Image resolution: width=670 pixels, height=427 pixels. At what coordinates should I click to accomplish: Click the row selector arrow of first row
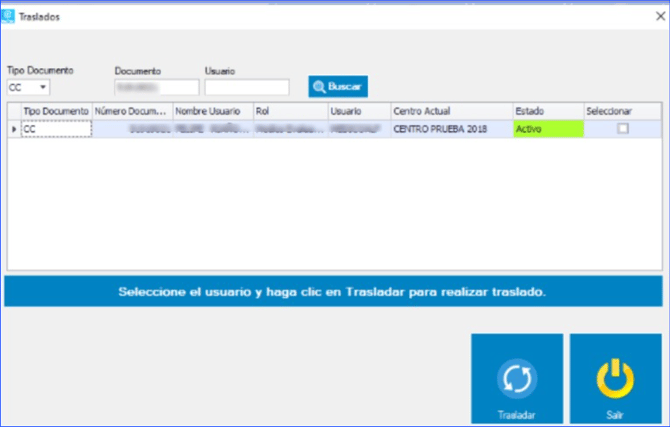[14, 129]
